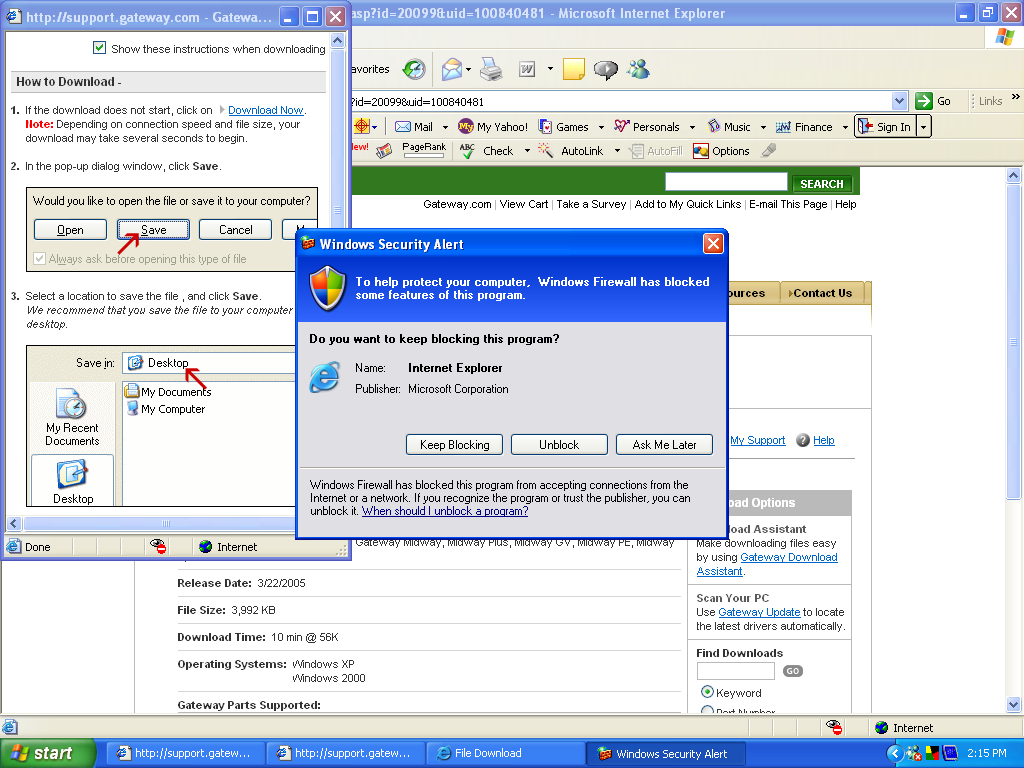
Task: Click the Messenger people toolbar icon
Action: coord(638,69)
